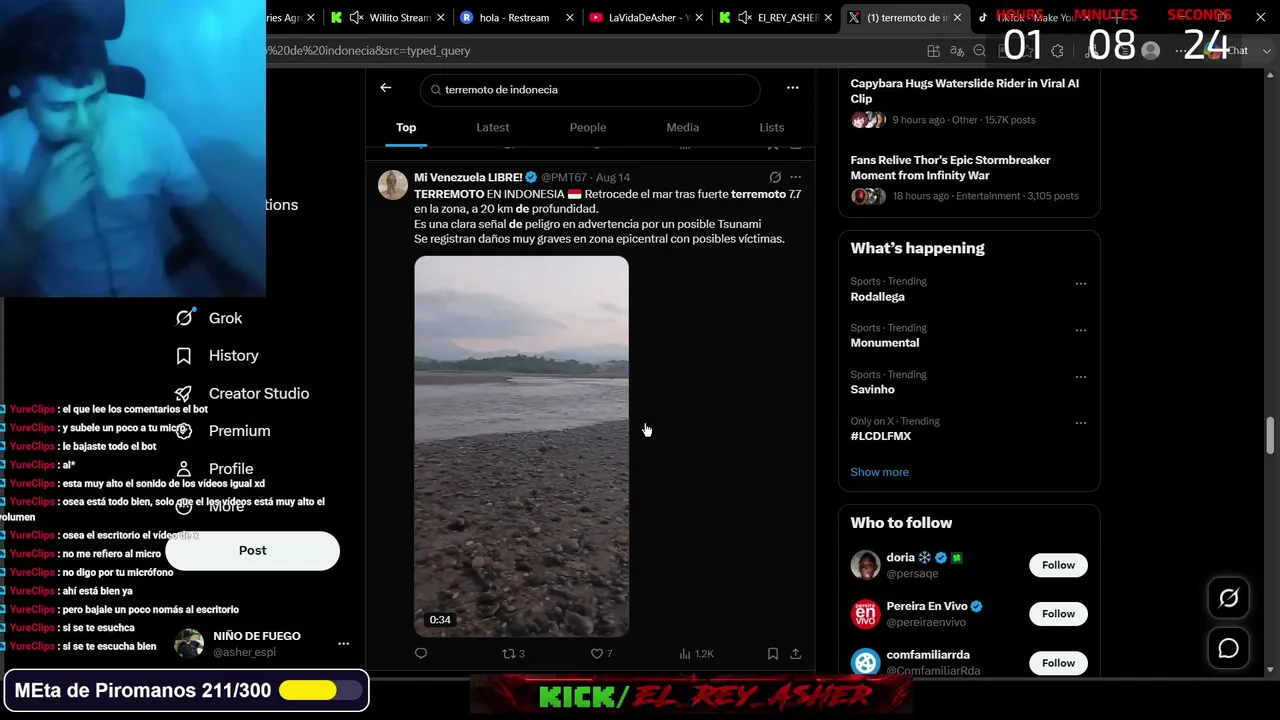The width and height of the screenshot is (1280, 720).
Task: Unmute the EL_REY_ASHER tab audio icon
Action: (x=745, y=18)
